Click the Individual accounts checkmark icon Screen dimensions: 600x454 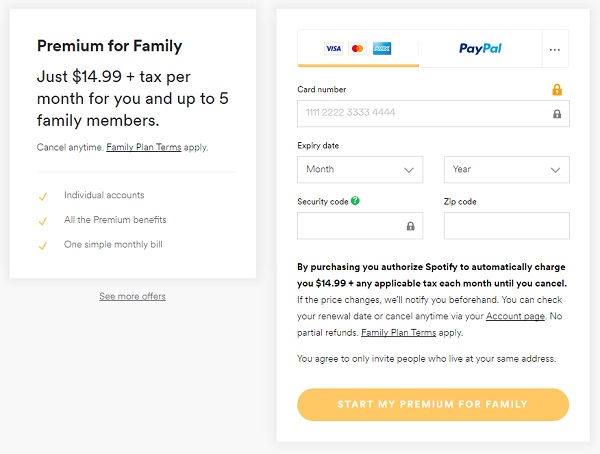point(42,195)
